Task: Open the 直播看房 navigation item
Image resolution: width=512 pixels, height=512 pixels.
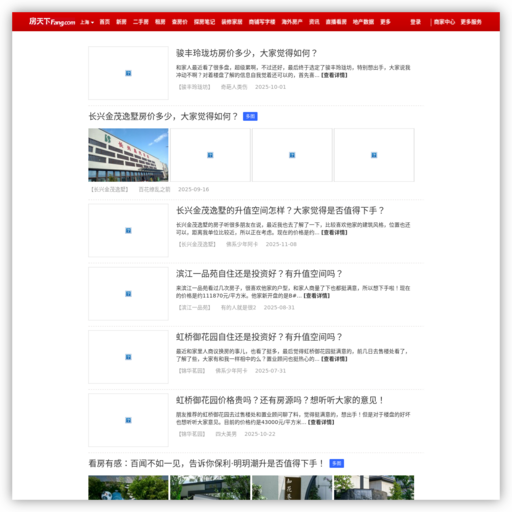Action: 336,22
